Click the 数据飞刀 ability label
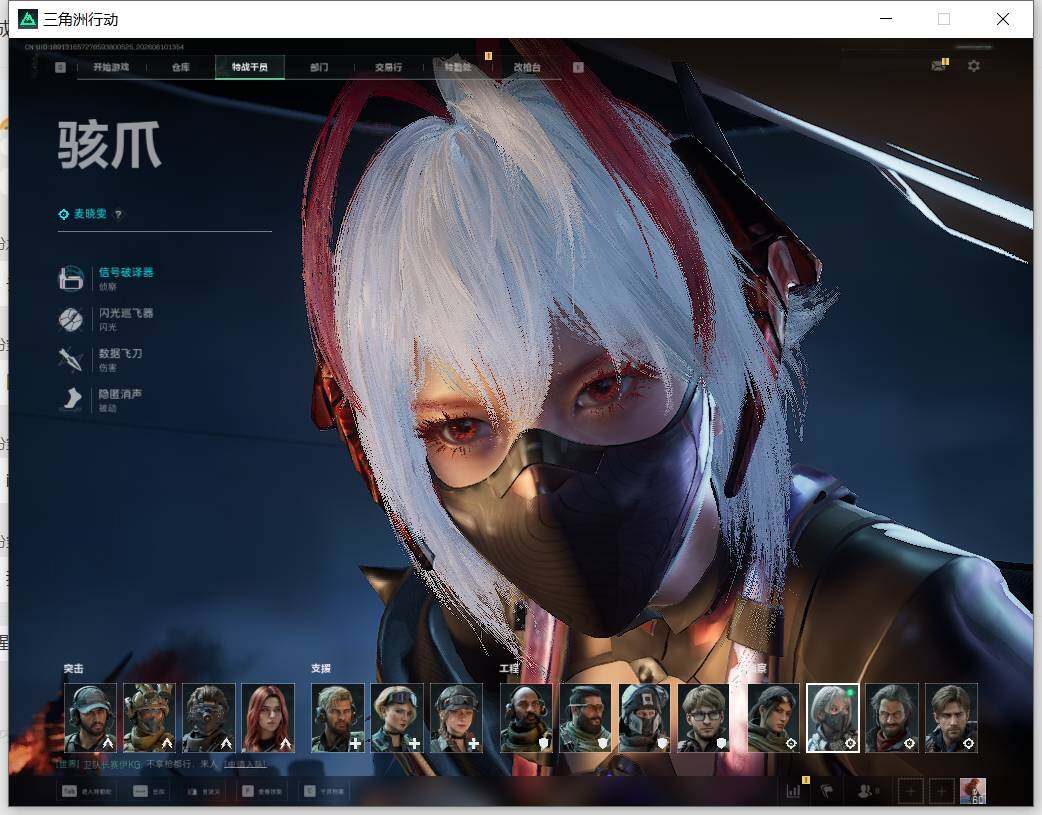1042x815 pixels. click(x=120, y=353)
